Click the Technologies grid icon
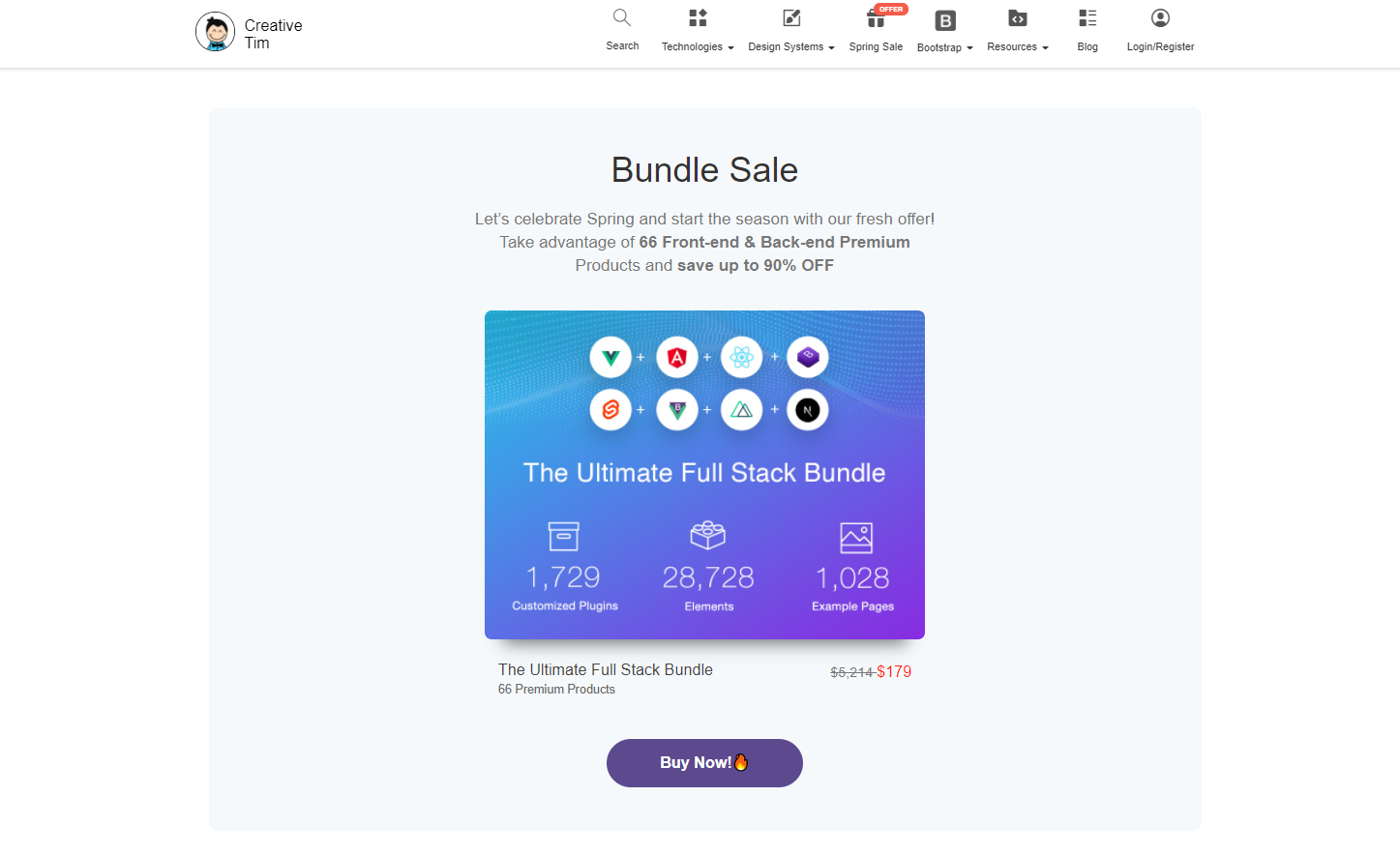1400x856 pixels. (698, 17)
